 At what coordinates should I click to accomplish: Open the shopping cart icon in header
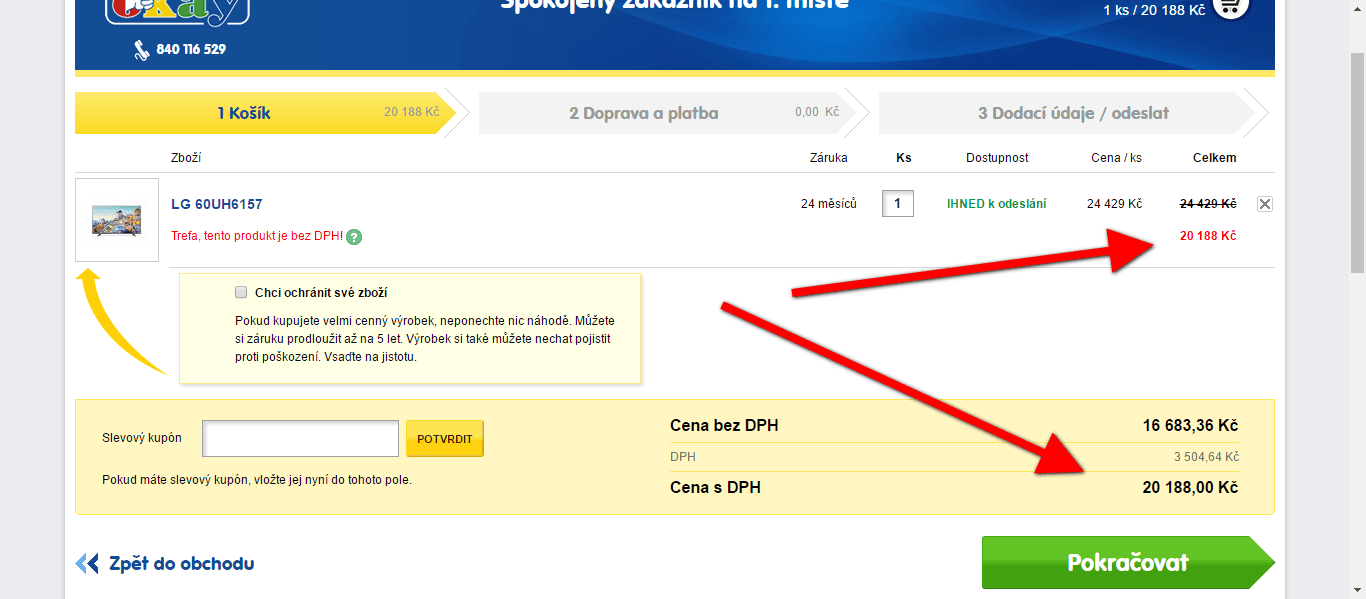1230,8
